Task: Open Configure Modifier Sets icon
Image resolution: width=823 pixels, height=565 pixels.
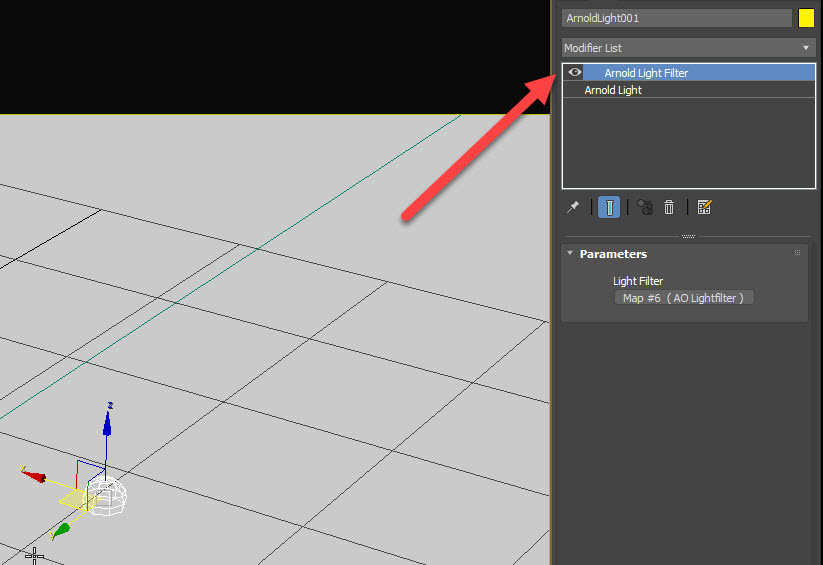Action: [x=704, y=207]
